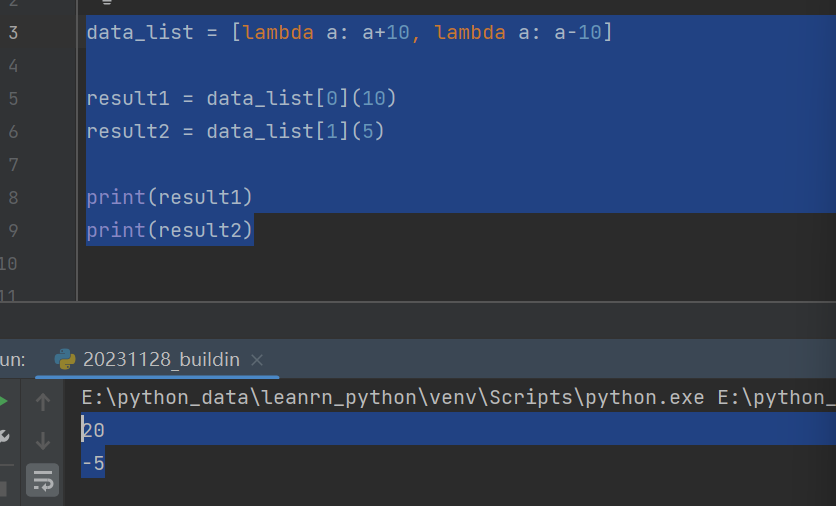Click the green Rerun button
Viewport: 836px width, 506px height.
3,401
